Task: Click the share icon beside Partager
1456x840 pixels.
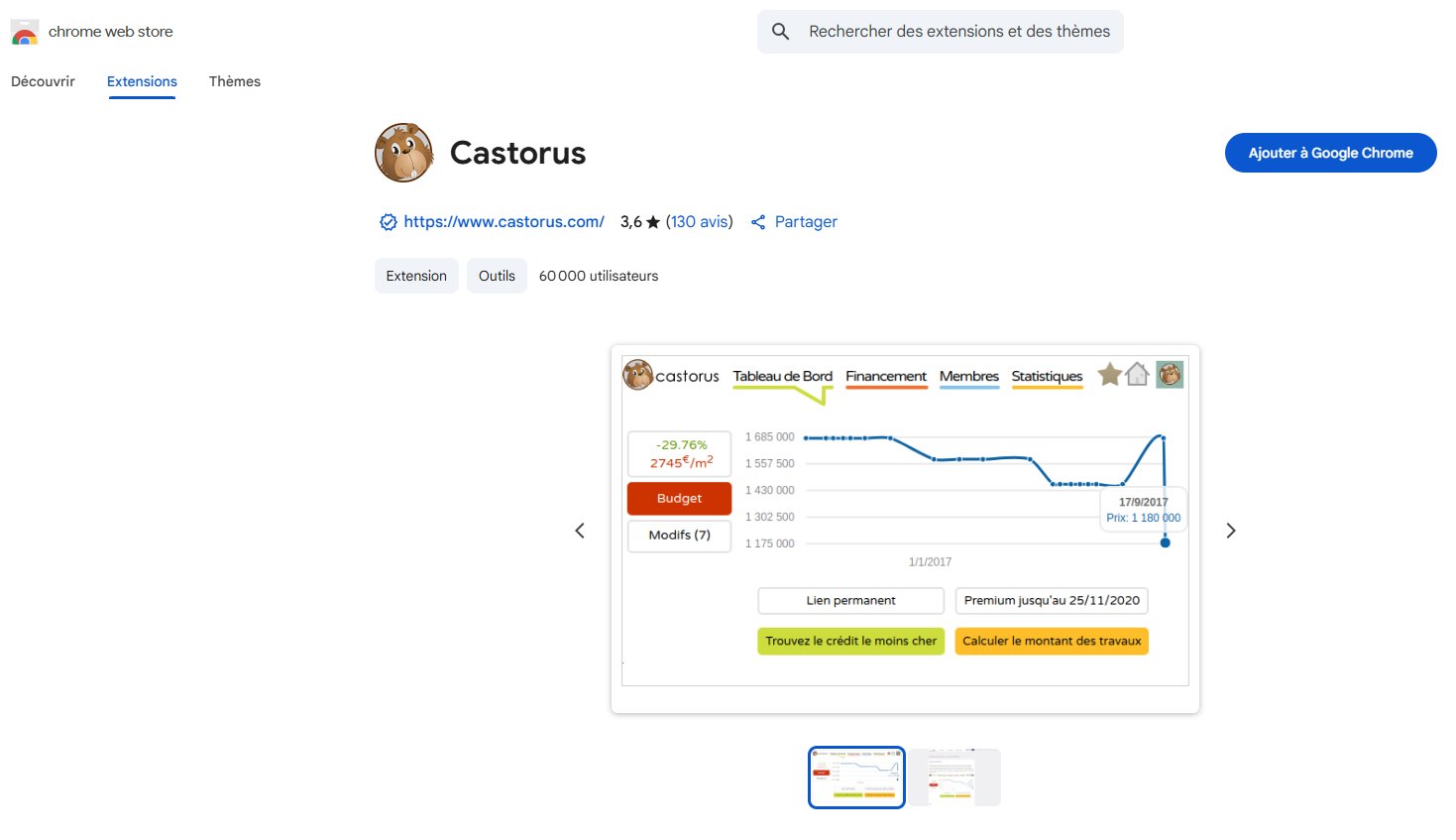Action: pyautogui.click(x=758, y=221)
